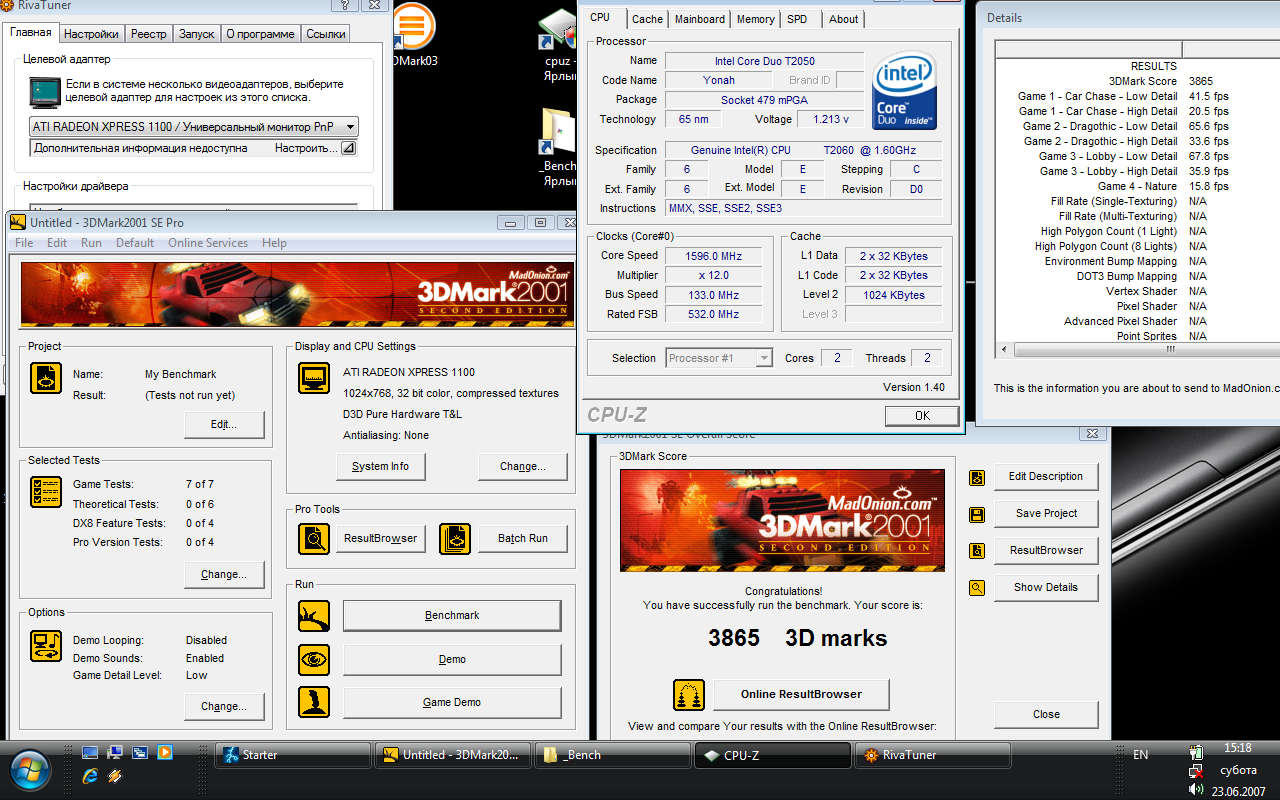Switch to the Cache tab in CPU-Z

coord(647,19)
